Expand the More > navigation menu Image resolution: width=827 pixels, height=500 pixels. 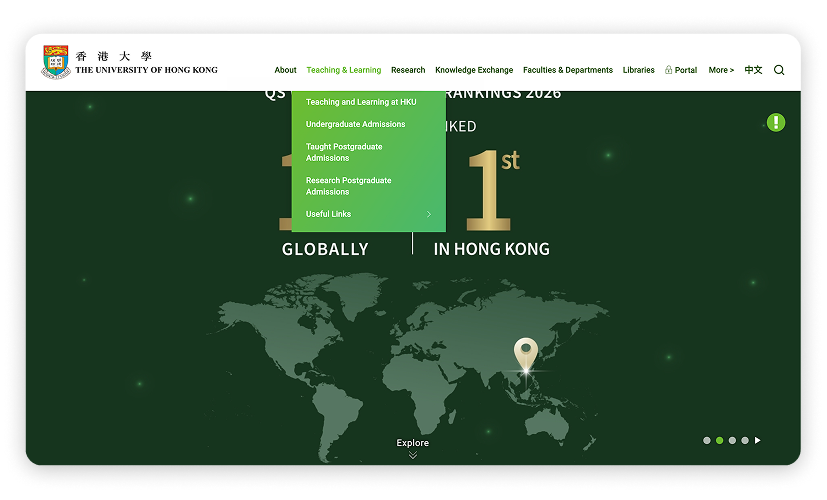click(721, 70)
